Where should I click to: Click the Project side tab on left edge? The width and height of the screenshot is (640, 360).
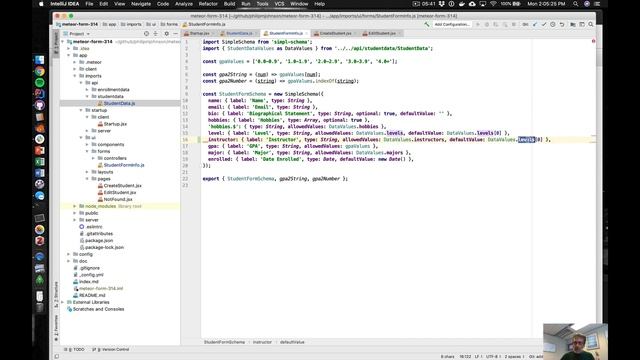56,43
